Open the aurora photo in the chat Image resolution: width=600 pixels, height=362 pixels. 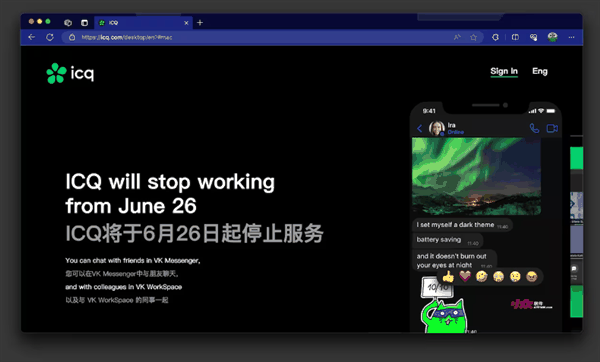(476, 176)
